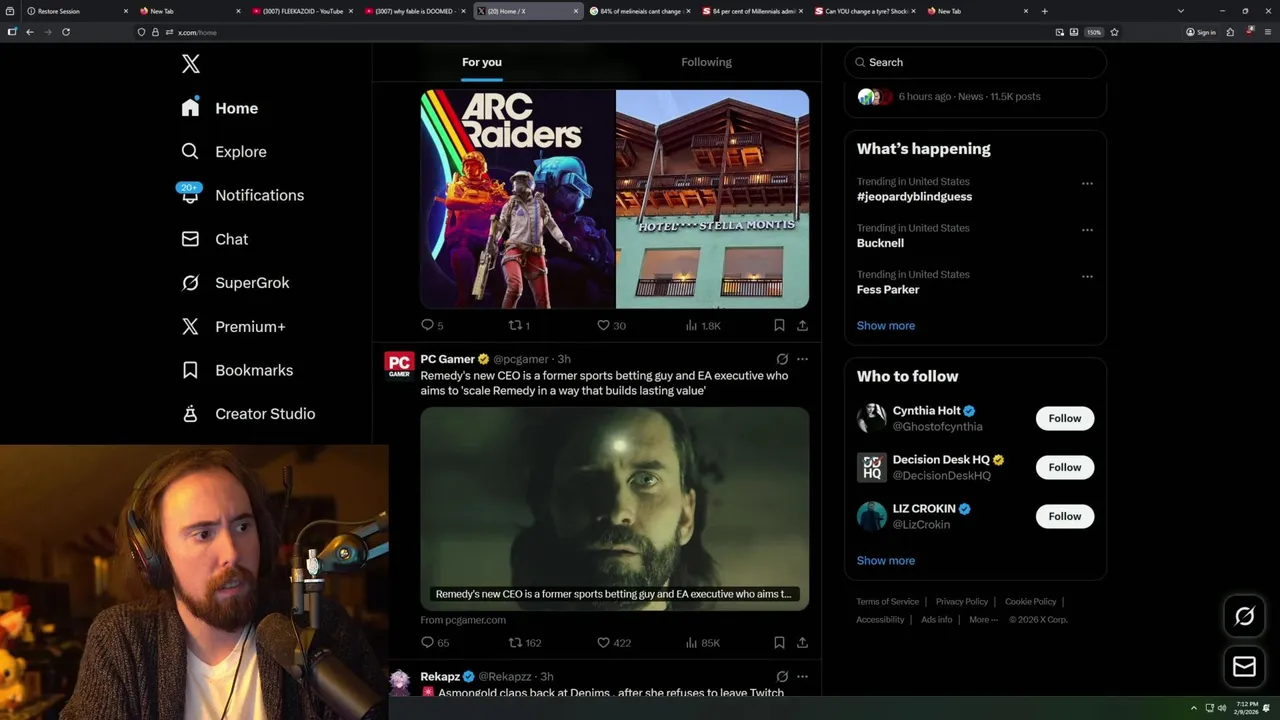This screenshot has height=720, width=1280.
Task: Switch to the For you tab
Action: [x=482, y=62]
